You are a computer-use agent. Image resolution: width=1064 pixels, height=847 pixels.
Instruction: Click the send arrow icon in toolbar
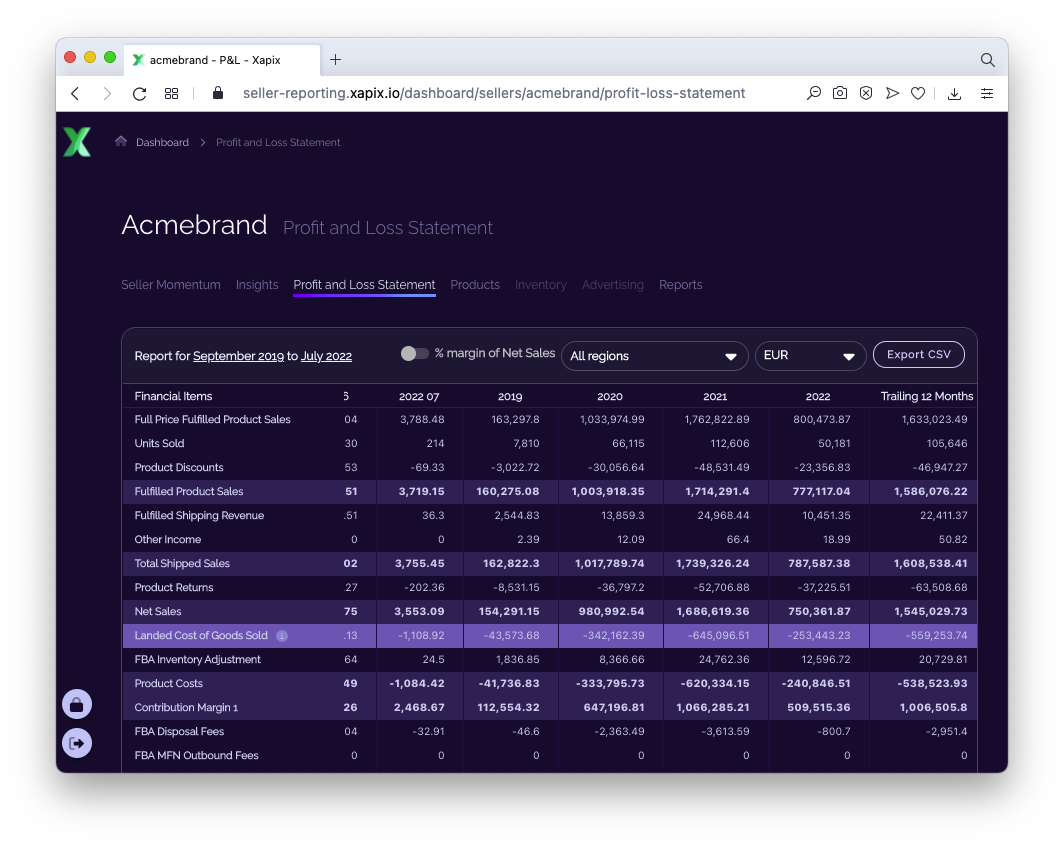(x=892, y=93)
